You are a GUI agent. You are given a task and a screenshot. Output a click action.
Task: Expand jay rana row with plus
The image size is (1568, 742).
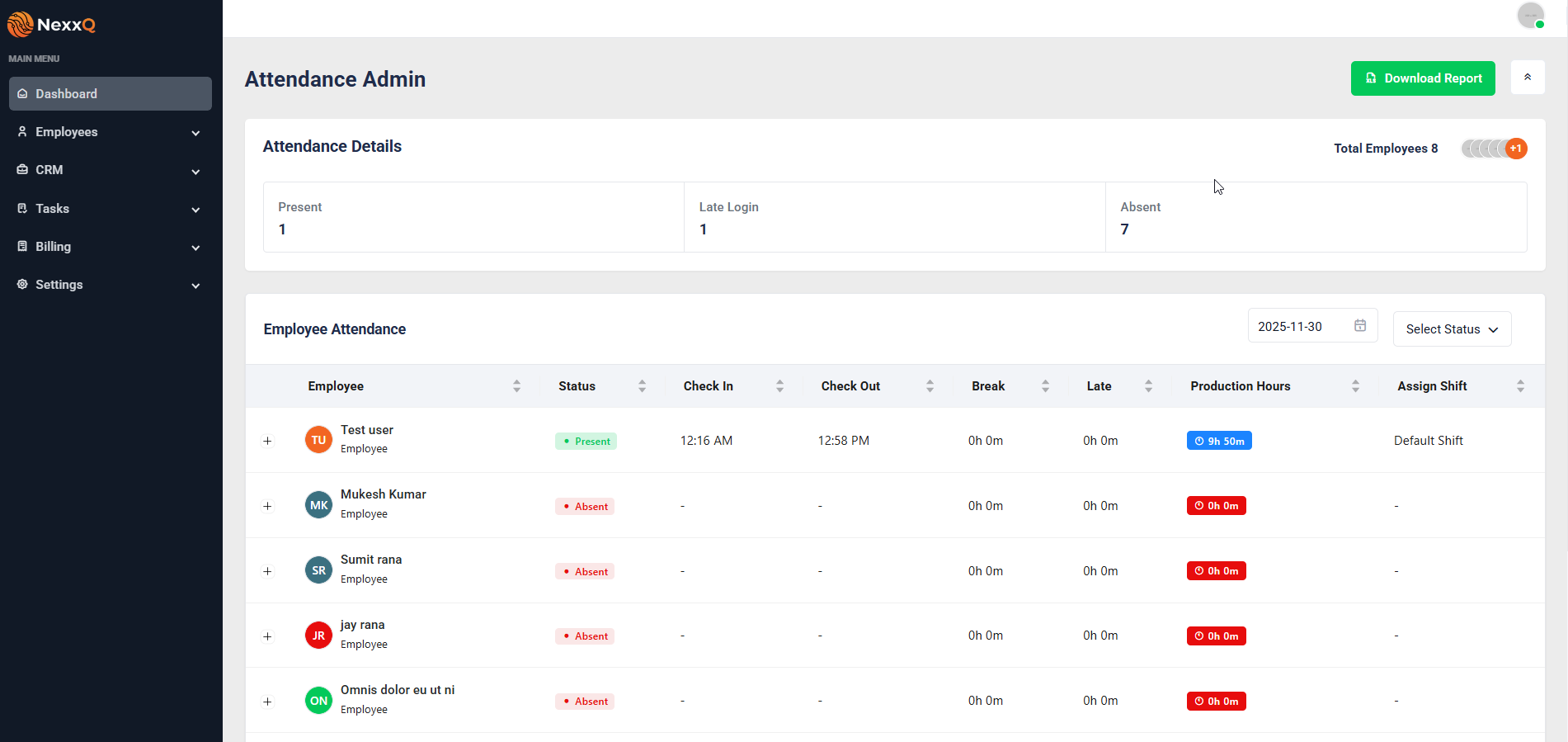[x=267, y=636]
